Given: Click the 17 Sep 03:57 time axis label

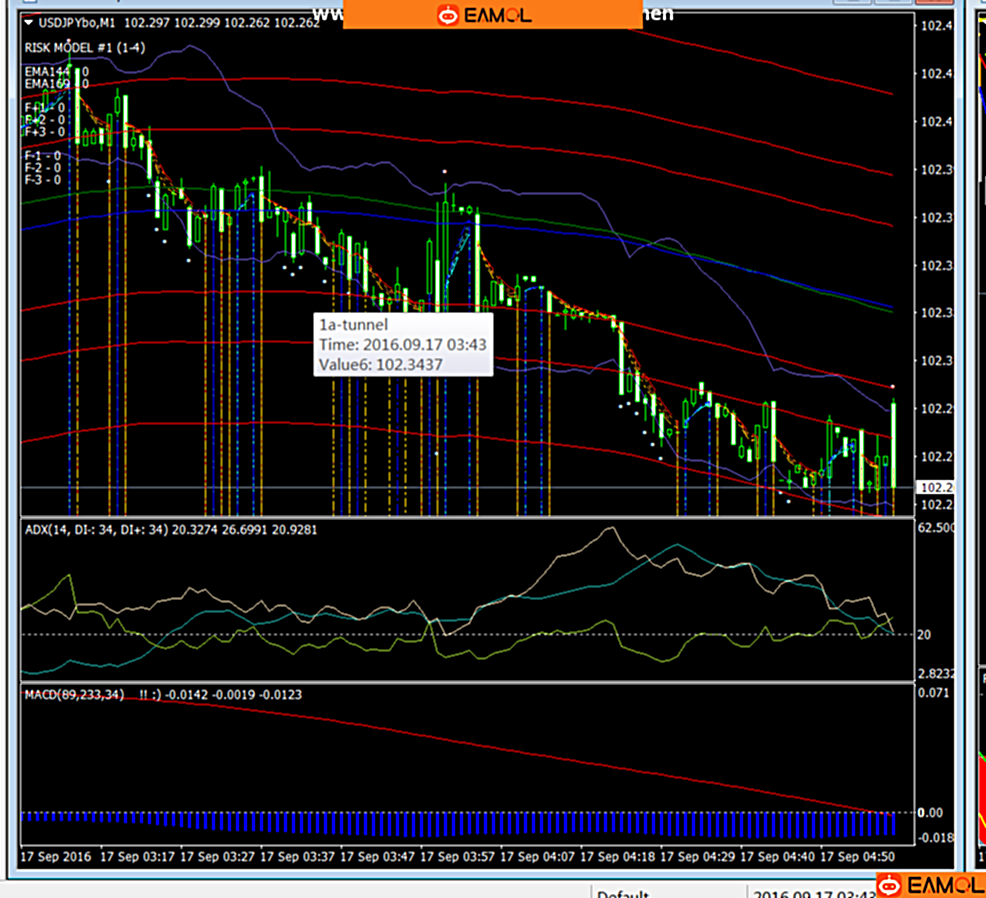Looking at the screenshot, I should pos(458,858).
